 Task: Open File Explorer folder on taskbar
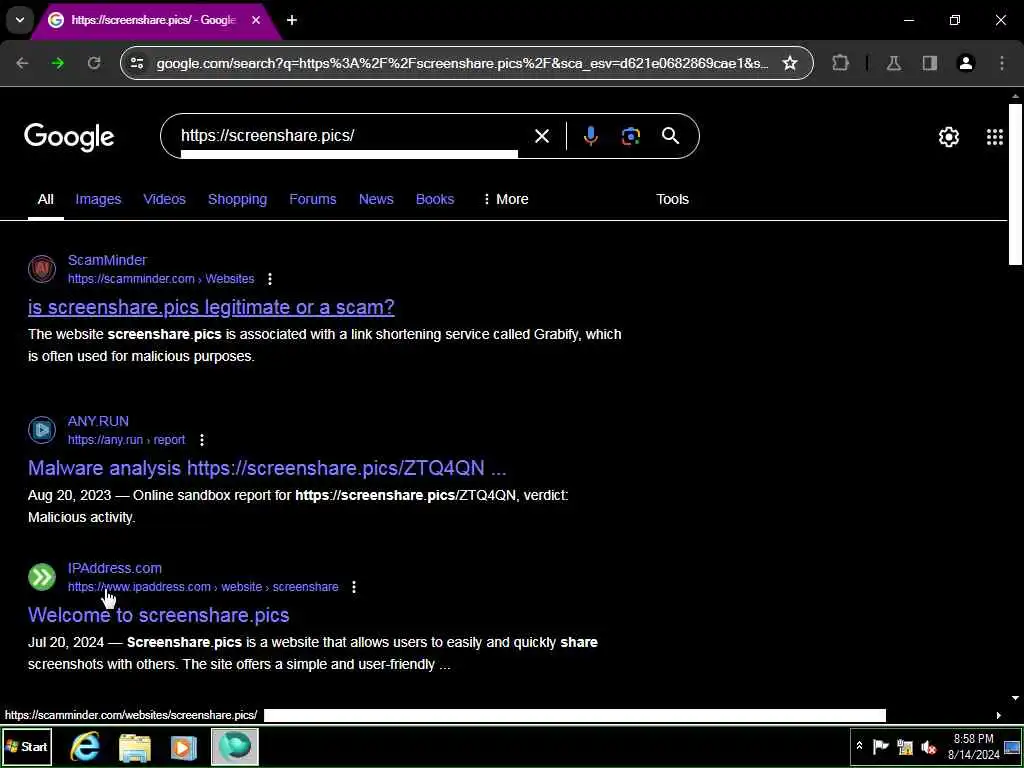click(135, 746)
